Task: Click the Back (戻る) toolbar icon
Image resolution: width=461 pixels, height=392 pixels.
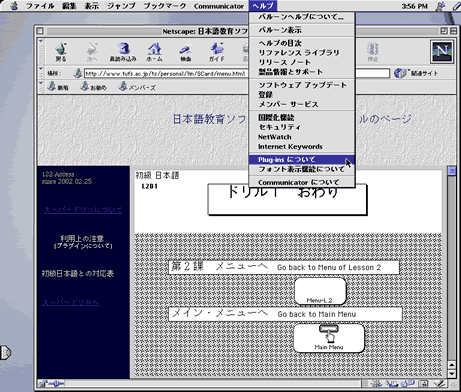Action: coord(61,52)
